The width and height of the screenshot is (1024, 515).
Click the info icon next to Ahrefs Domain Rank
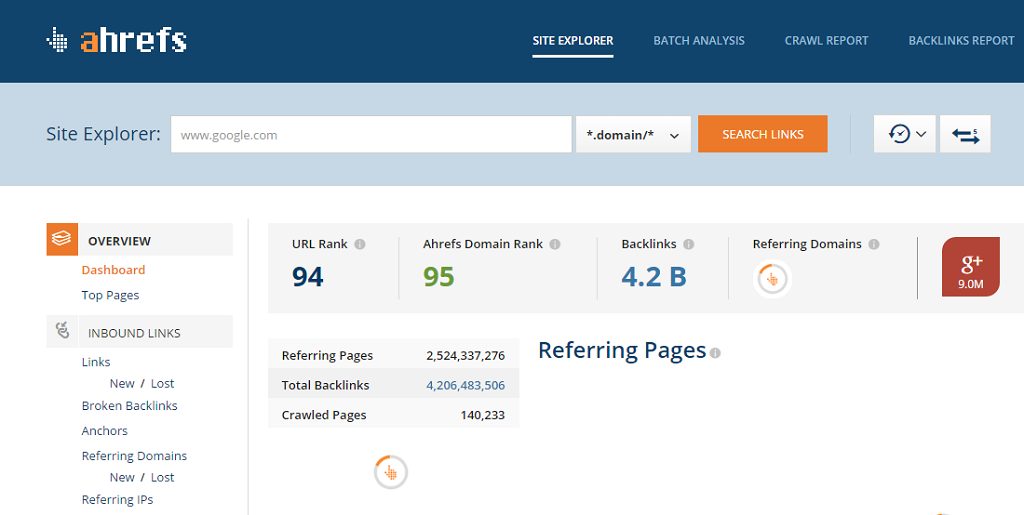pyautogui.click(x=554, y=244)
